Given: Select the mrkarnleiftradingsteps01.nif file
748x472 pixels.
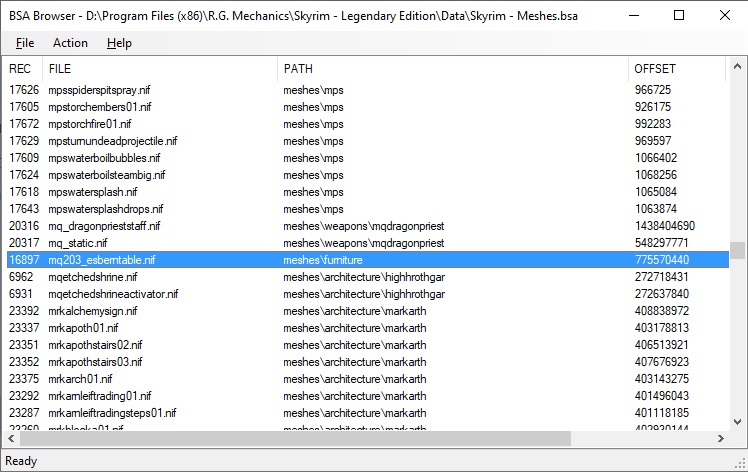Looking at the screenshot, I should click(112, 413).
